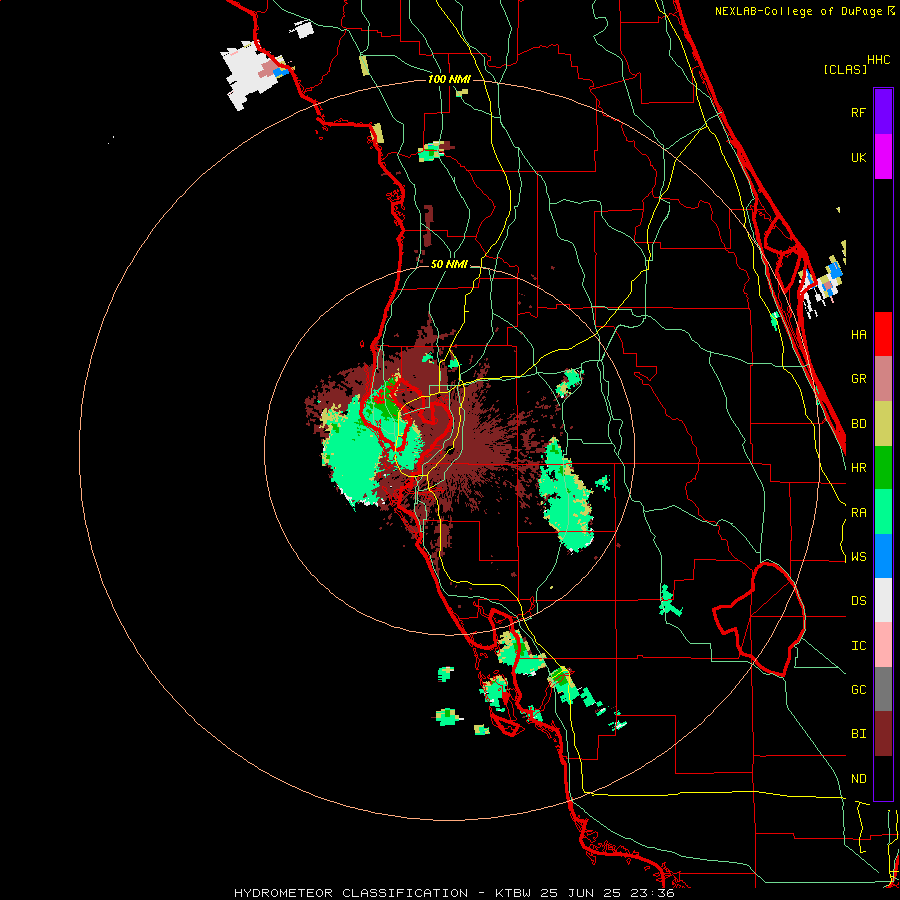
Task: Click the DS legend label
Action: click(858, 601)
